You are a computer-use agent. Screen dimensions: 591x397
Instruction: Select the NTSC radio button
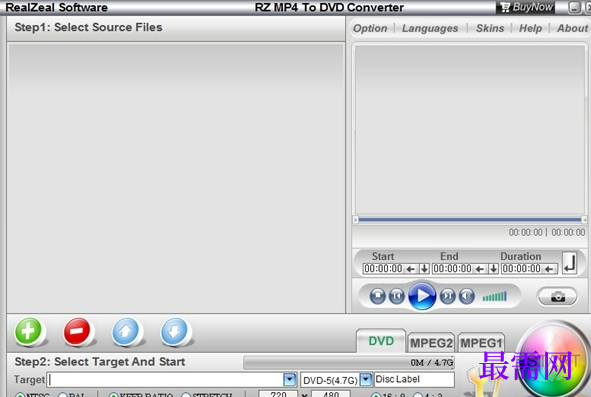(x=20, y=394)
